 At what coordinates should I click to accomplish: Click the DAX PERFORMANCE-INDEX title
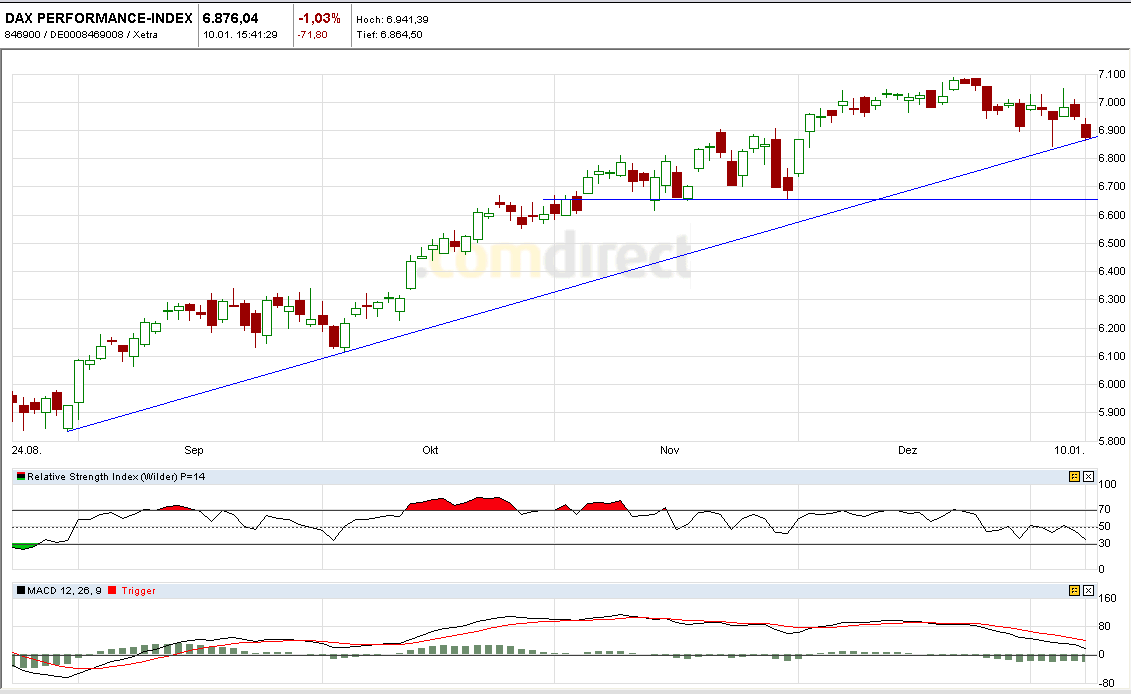click(97, 17)
